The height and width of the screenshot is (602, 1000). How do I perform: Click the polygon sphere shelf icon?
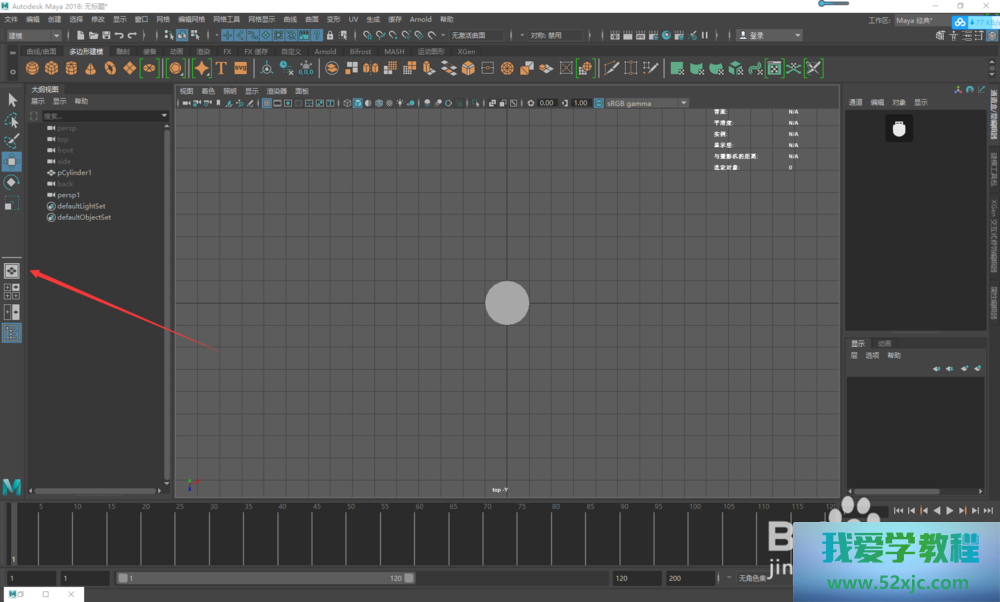(33, 68)
